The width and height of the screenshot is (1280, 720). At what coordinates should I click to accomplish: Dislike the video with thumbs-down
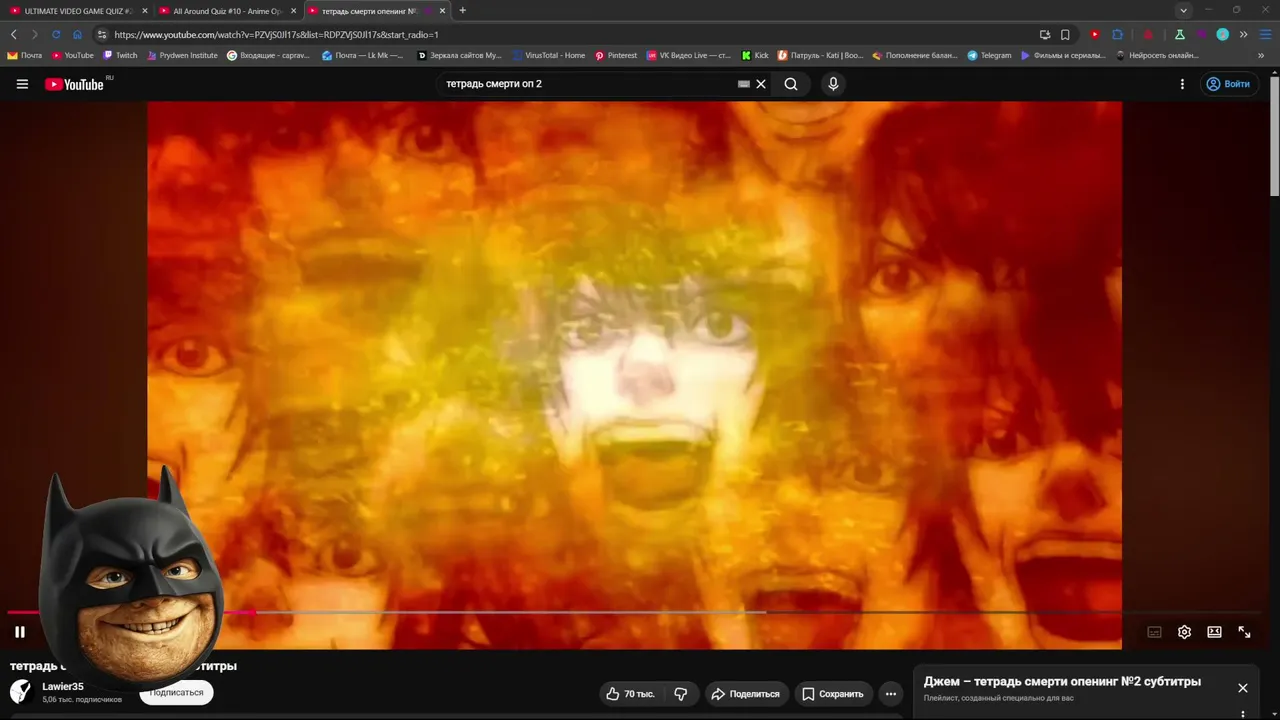coord(681,694)
